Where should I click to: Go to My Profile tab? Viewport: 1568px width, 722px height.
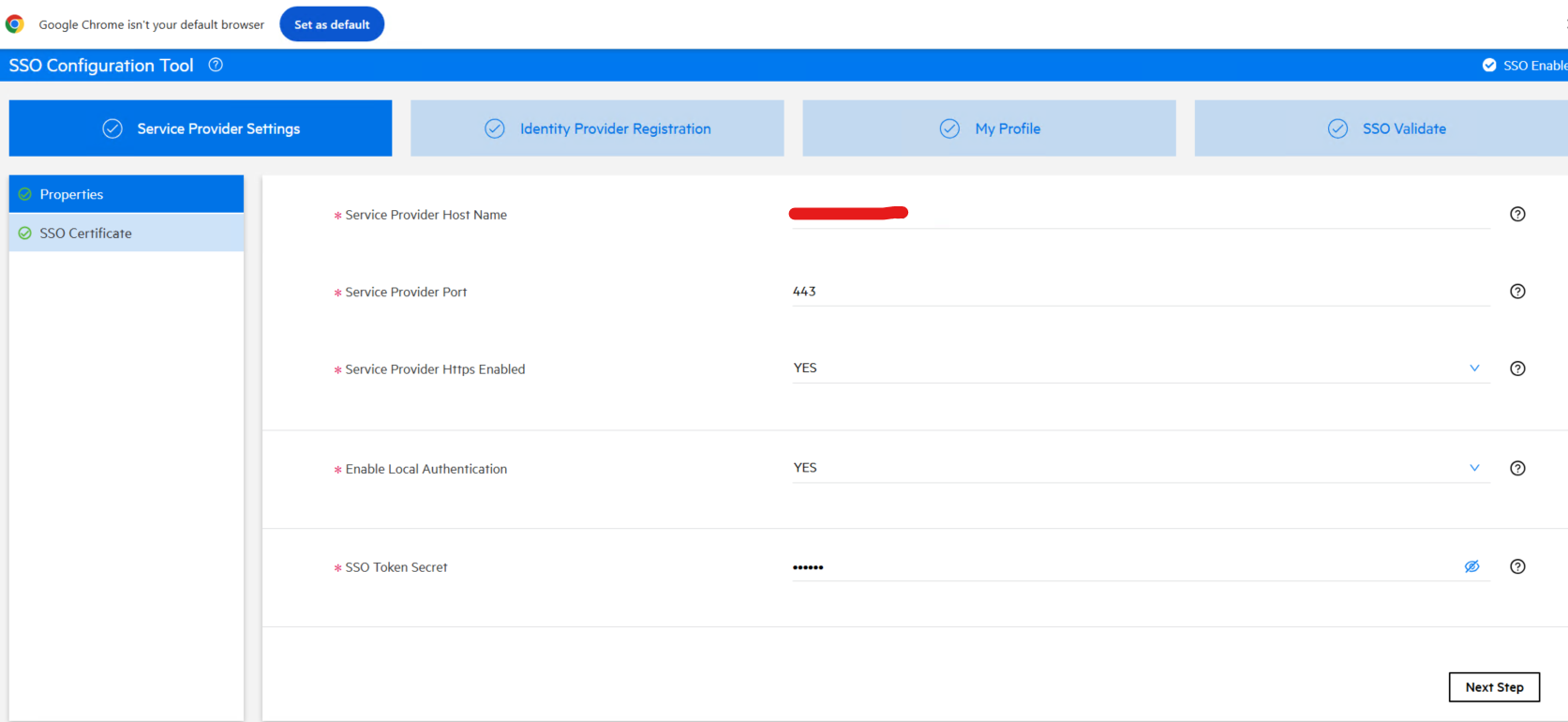click(989, 128)
